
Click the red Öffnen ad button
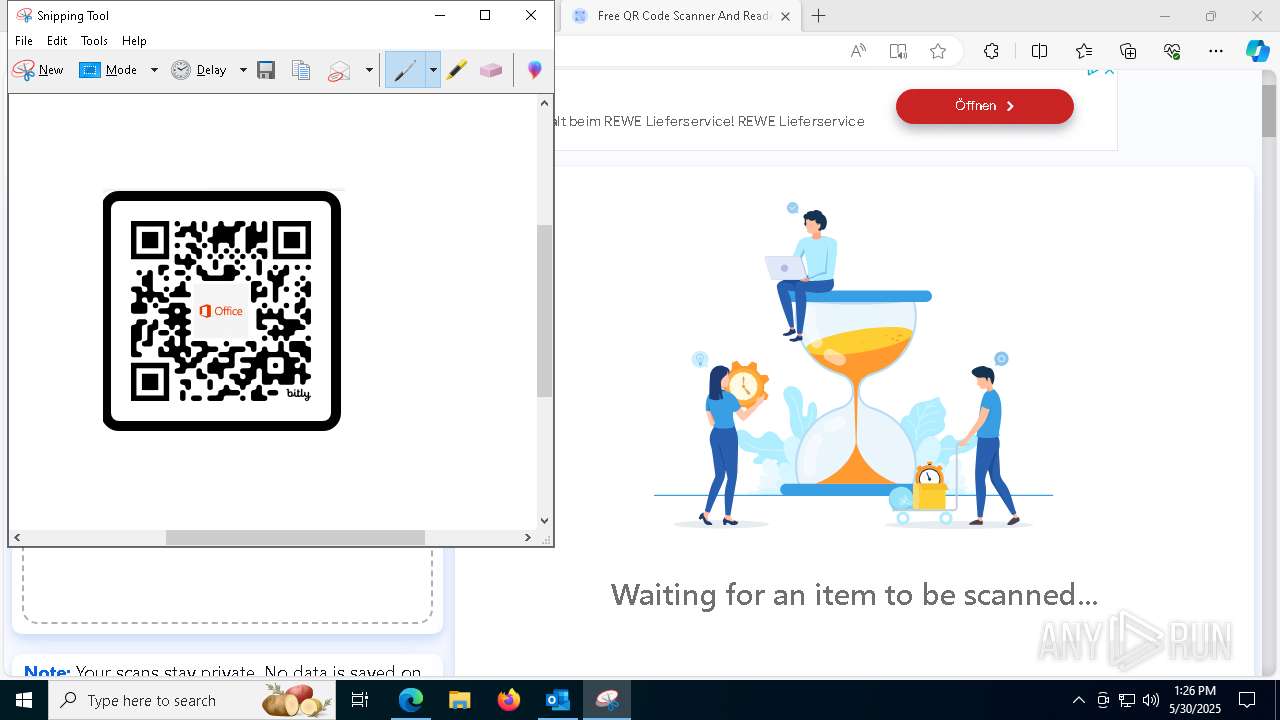coord(985,106)
